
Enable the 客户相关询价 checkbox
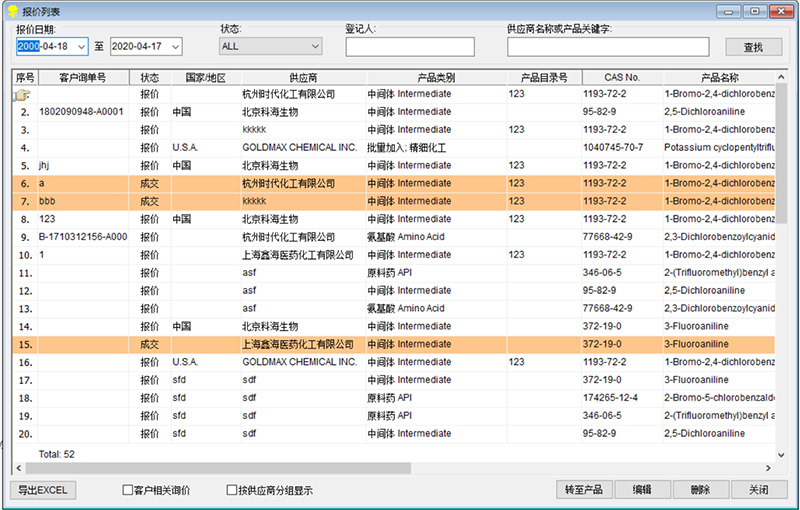128,490
